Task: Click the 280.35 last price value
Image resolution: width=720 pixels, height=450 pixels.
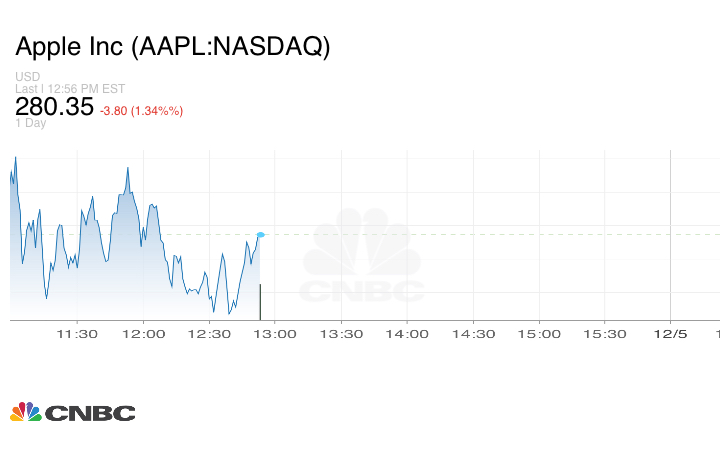Action: click(x=54, y=107)
